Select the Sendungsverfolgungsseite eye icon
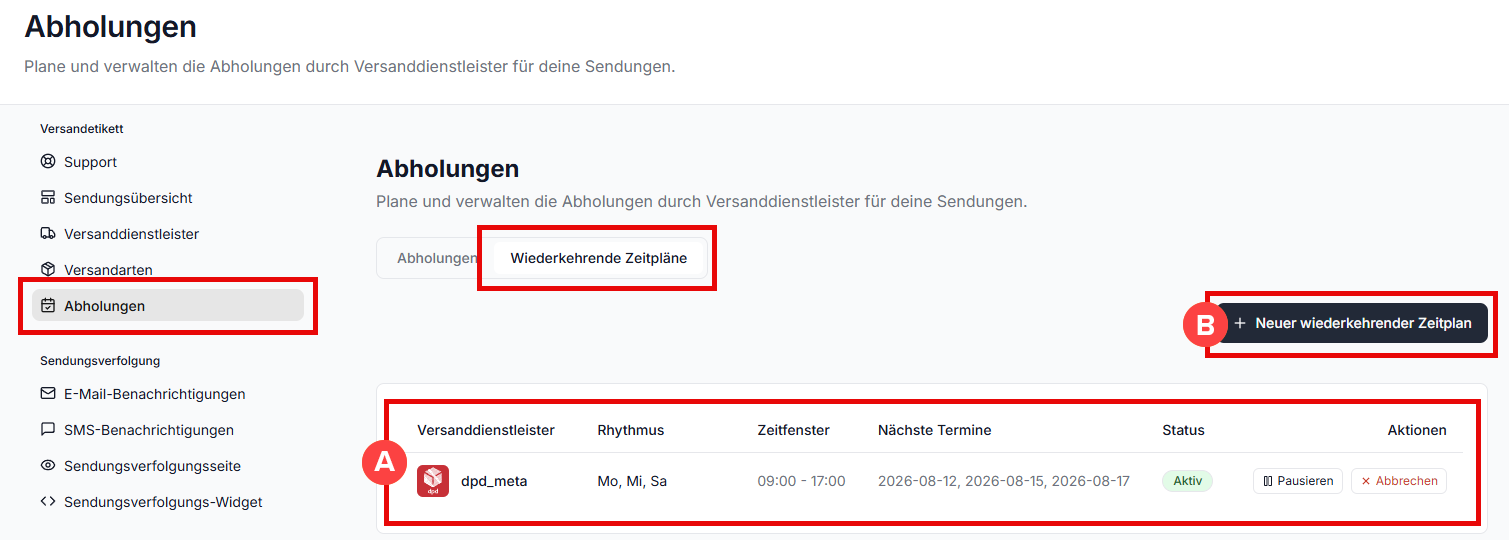The width and height of the screenshot is (1509, 540). [x=48, y=466]
